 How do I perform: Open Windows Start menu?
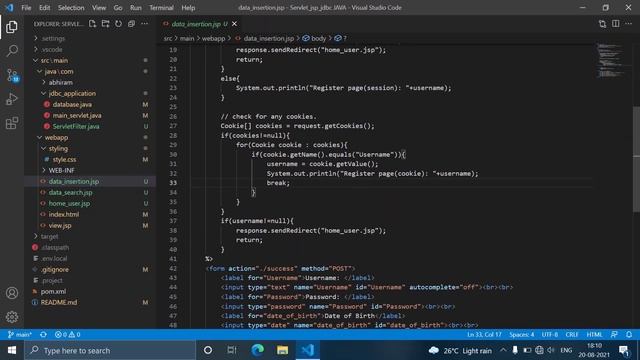click(x=12, y=350)
